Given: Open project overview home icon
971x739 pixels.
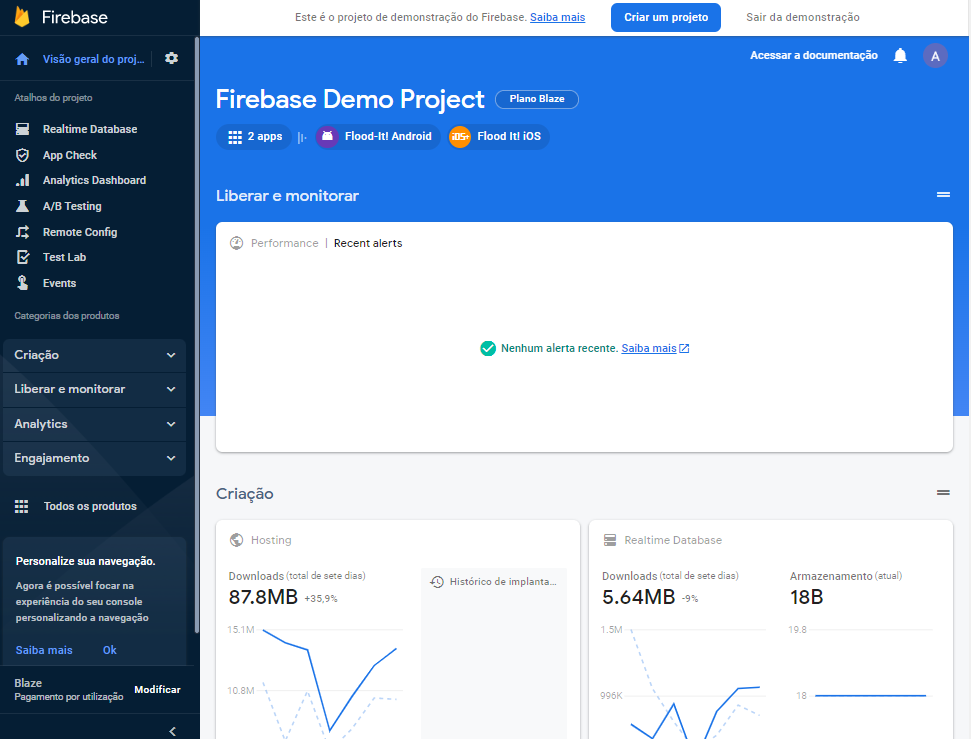Looking at the screenshot, I should (22, 59).
